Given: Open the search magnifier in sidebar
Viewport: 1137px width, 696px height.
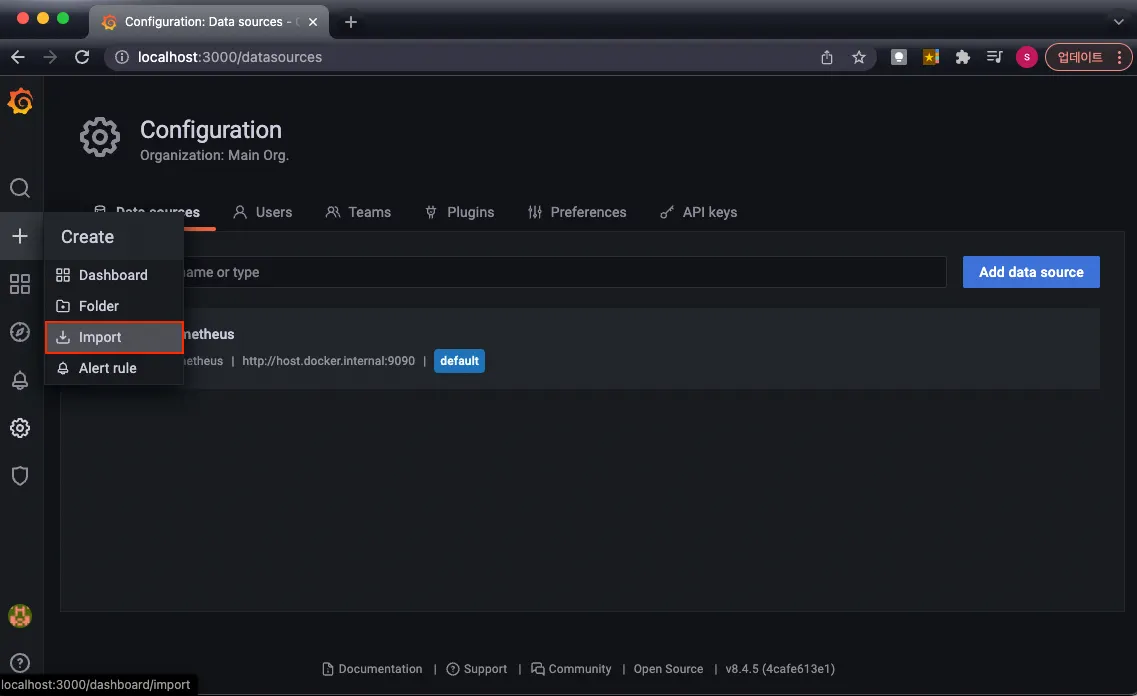Looking at the screenshot, I should [20, 188].
